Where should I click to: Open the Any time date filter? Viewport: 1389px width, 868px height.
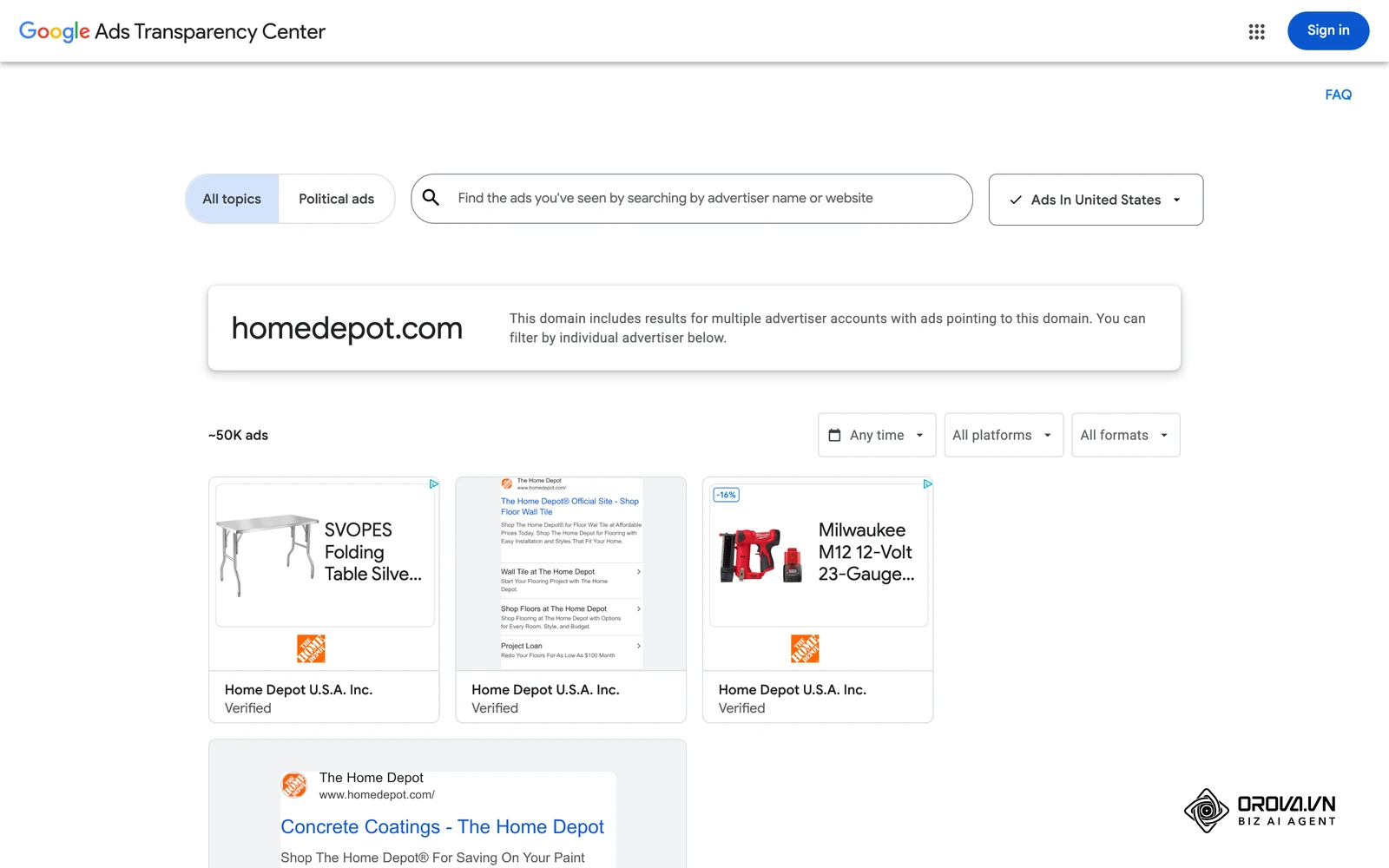pos(877,435)
